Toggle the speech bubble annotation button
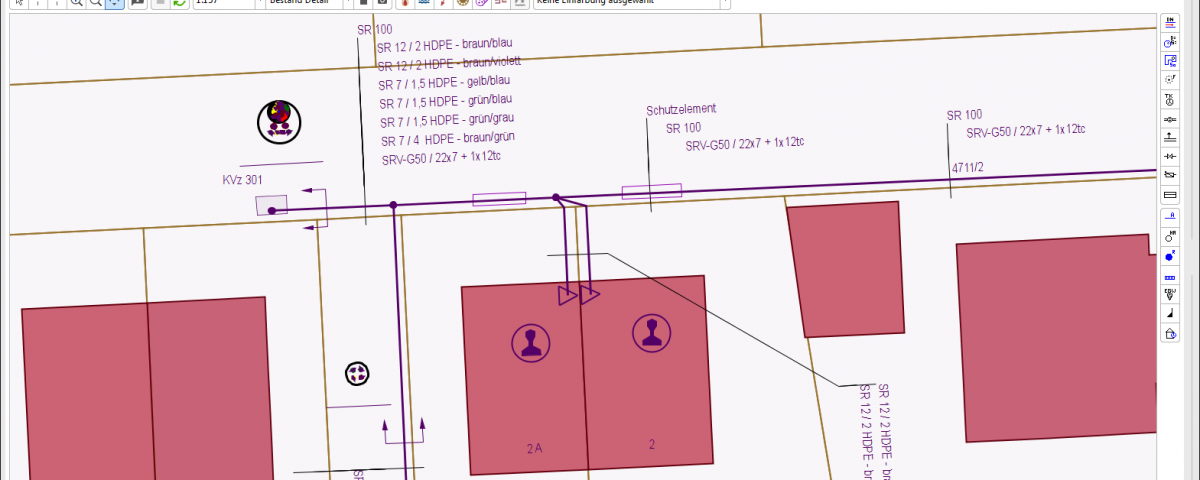The height and width of the screenshot is (480, 1200). (x=138, y=3)
